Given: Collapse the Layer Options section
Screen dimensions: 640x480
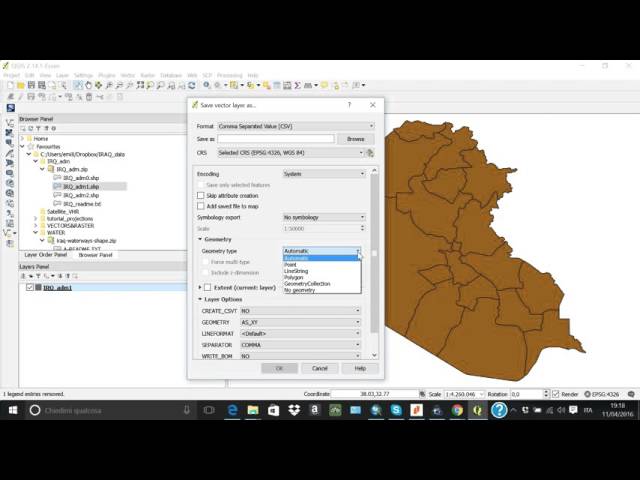Looking at the screenshot, I should pyautogui.click(x=200, y=299).
